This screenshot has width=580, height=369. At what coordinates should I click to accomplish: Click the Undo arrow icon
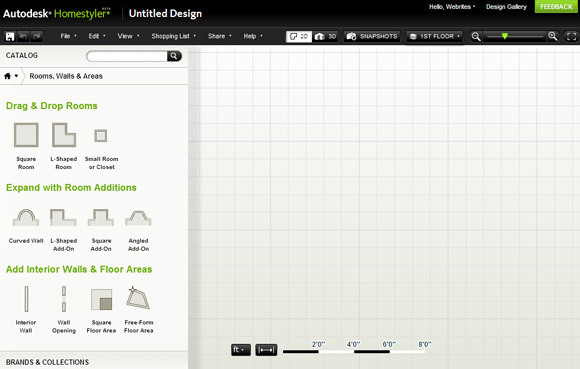coord(23,36)
